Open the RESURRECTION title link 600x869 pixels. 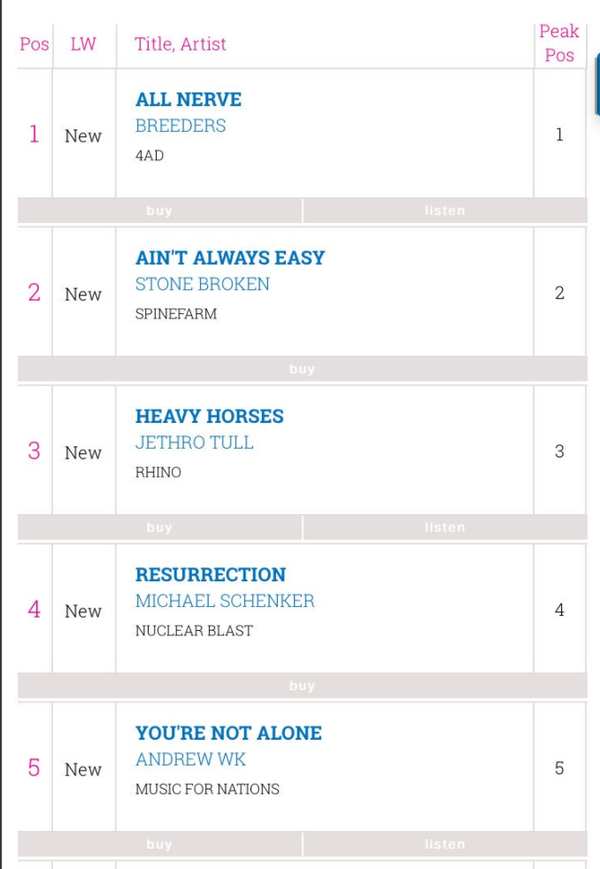click(x=211, y=575)
